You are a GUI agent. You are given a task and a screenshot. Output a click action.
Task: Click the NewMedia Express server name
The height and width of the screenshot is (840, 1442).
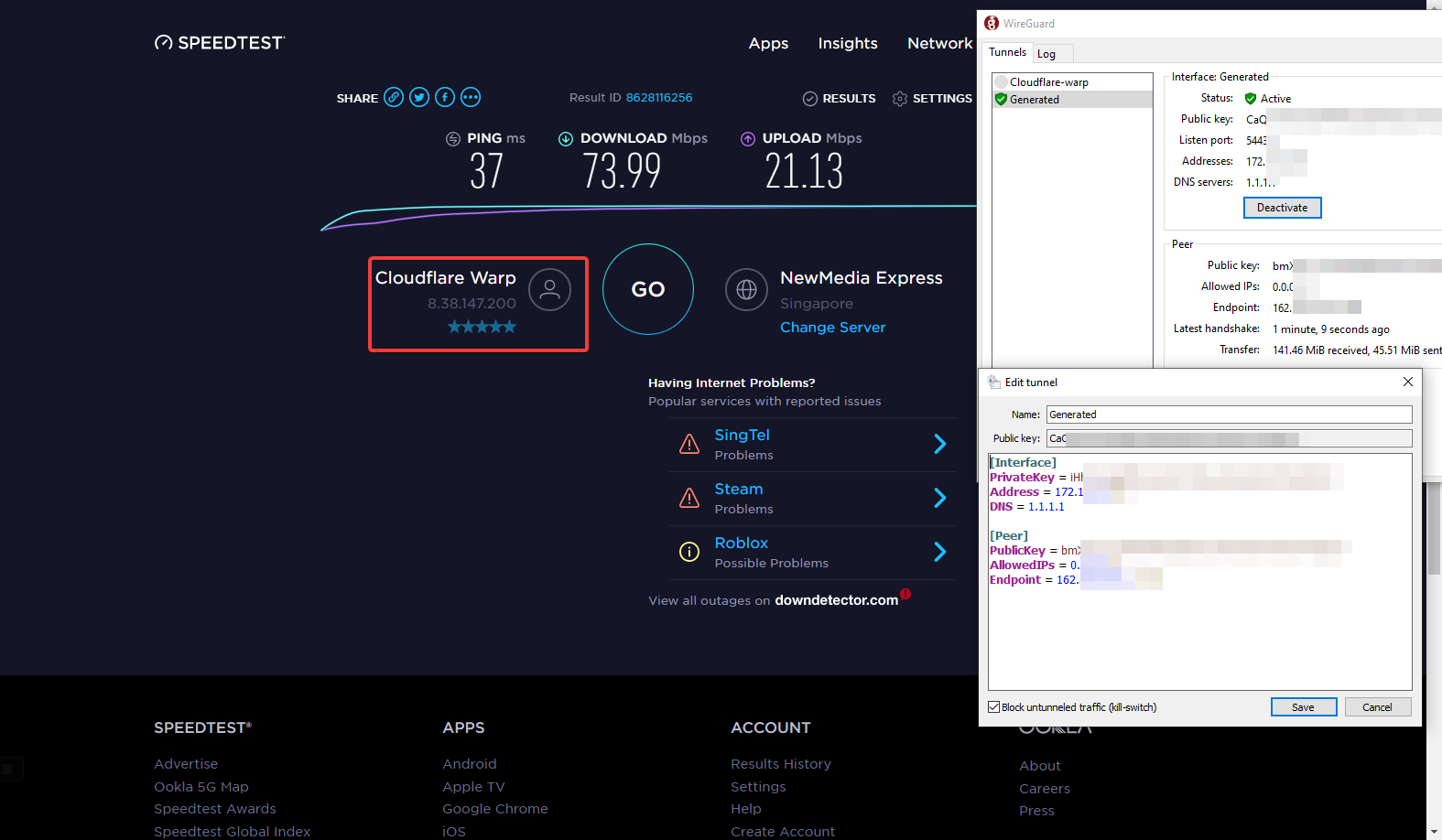click(x=862, y=278)
